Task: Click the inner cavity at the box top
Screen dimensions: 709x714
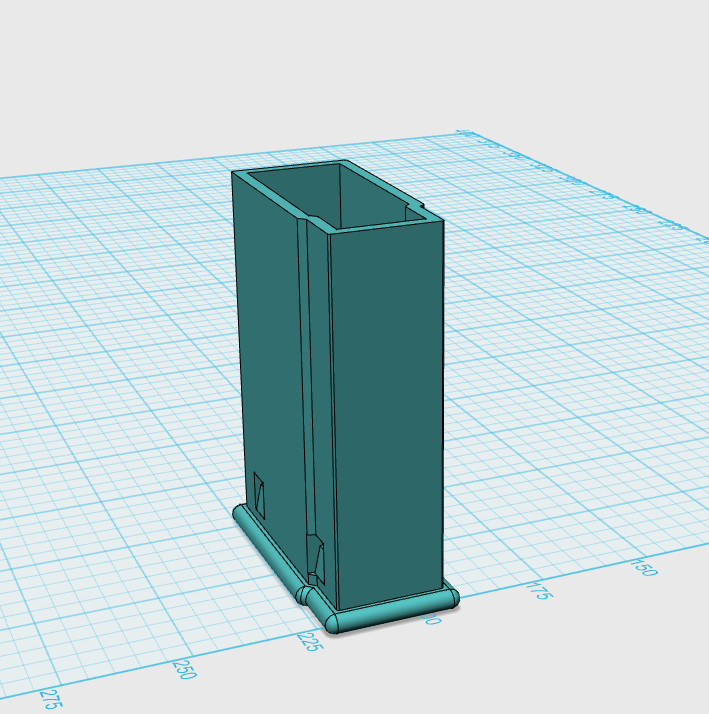Action: pos(337,196)
